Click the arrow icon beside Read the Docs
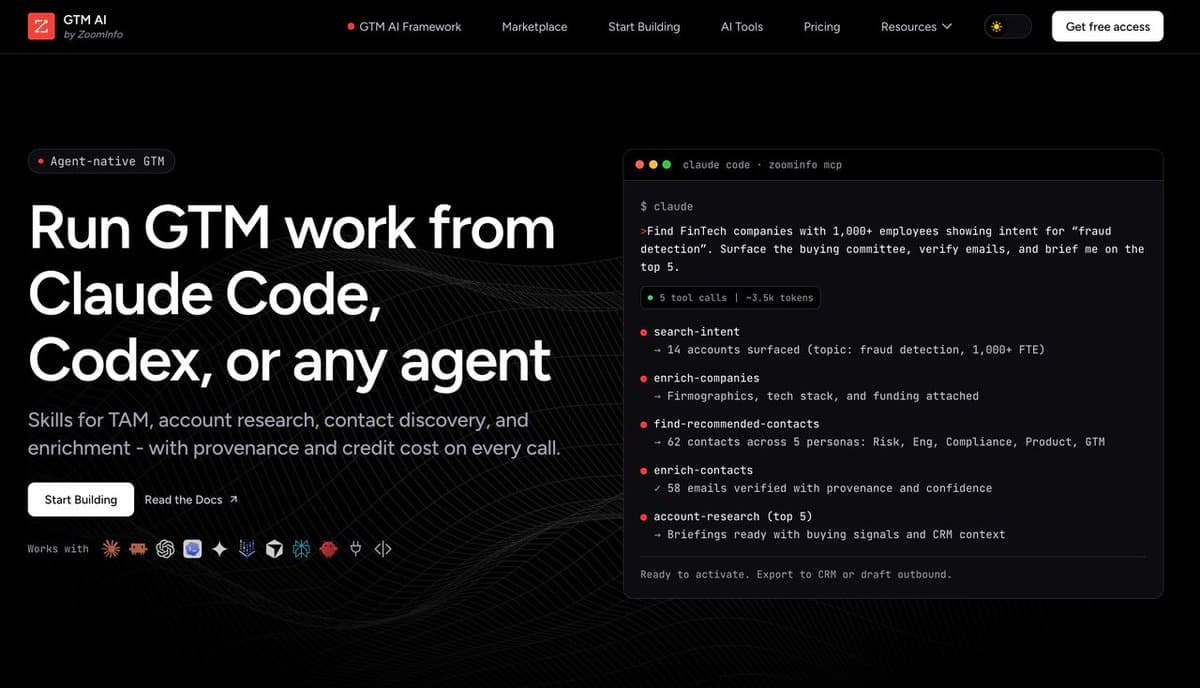The width and height of the screenshot is (1200, 688). (233, 499)
